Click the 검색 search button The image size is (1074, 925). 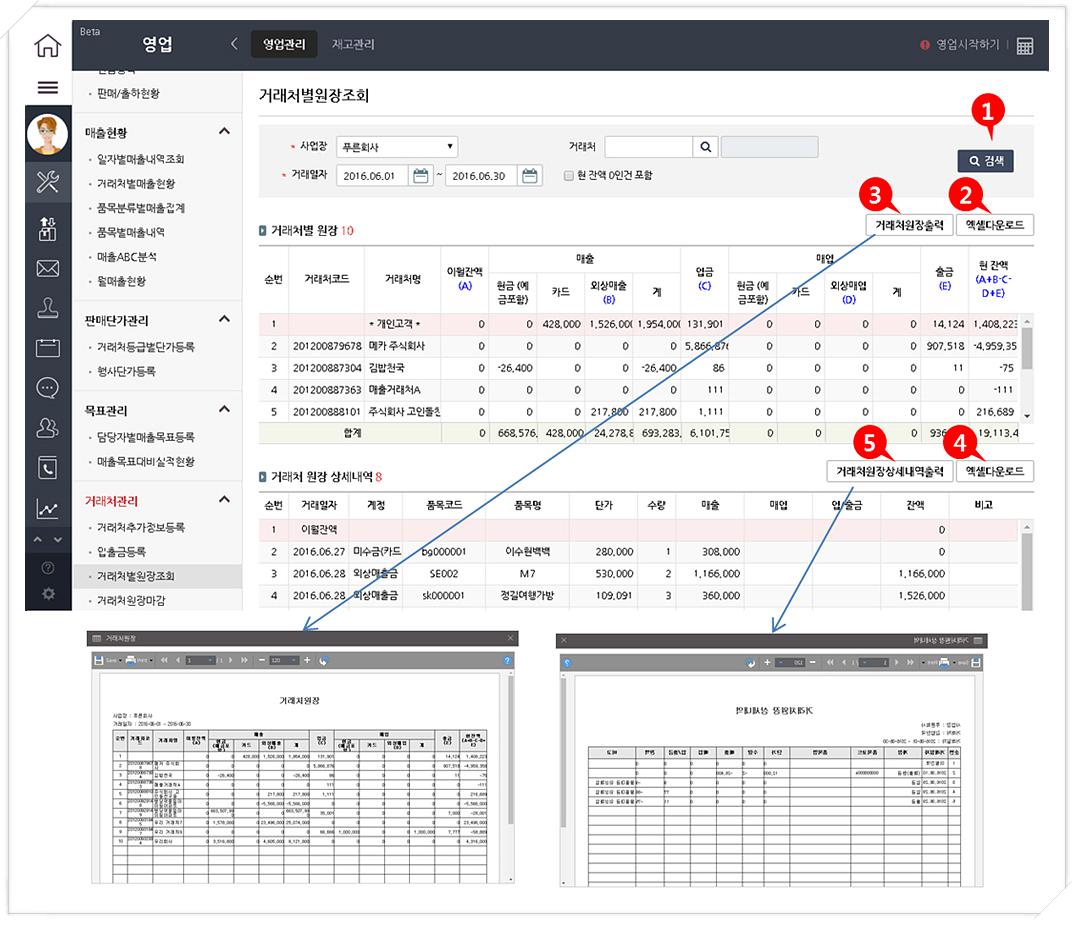[985, 161]
